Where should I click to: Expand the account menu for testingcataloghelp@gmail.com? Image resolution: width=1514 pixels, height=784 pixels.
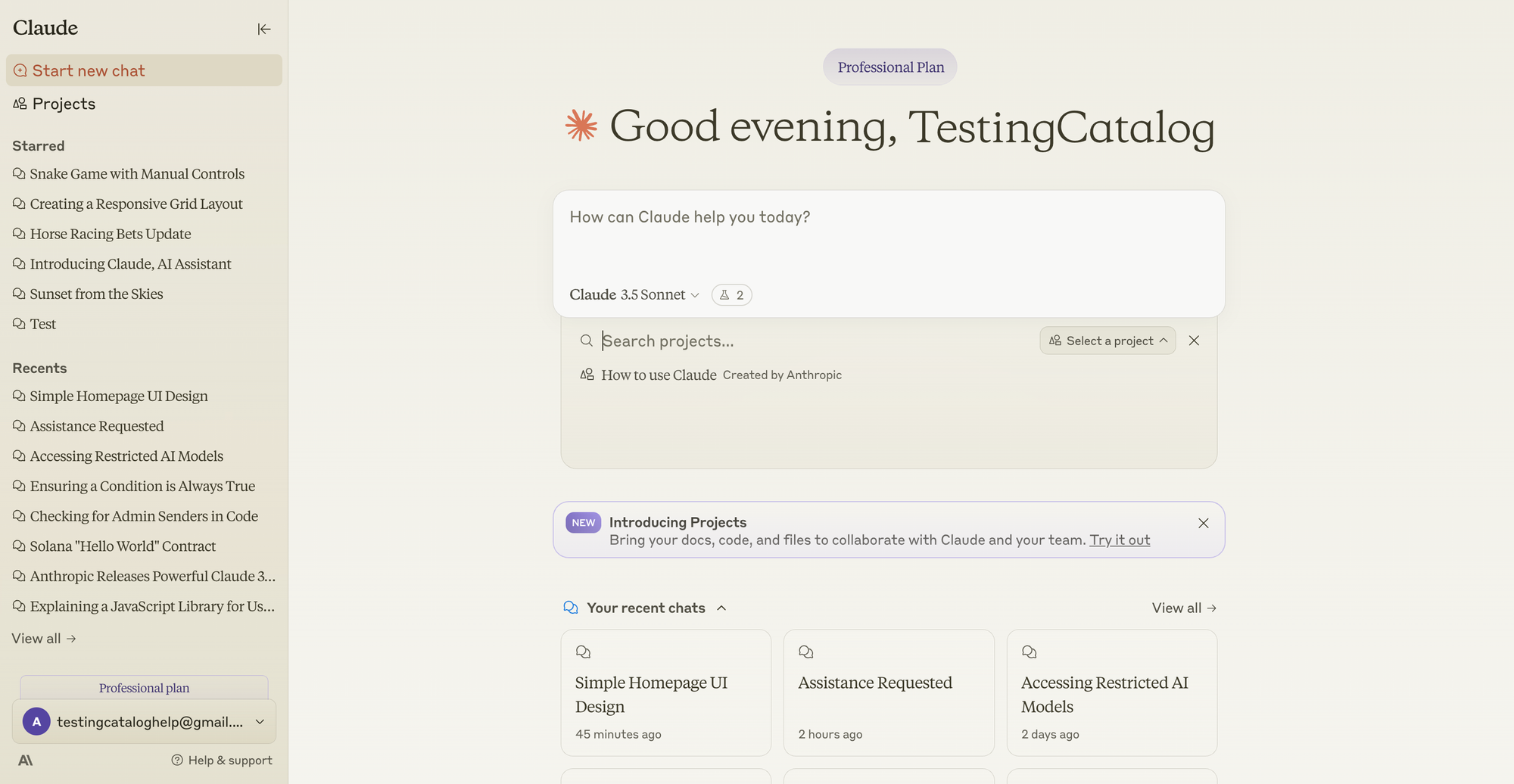(x=260, y=721)
